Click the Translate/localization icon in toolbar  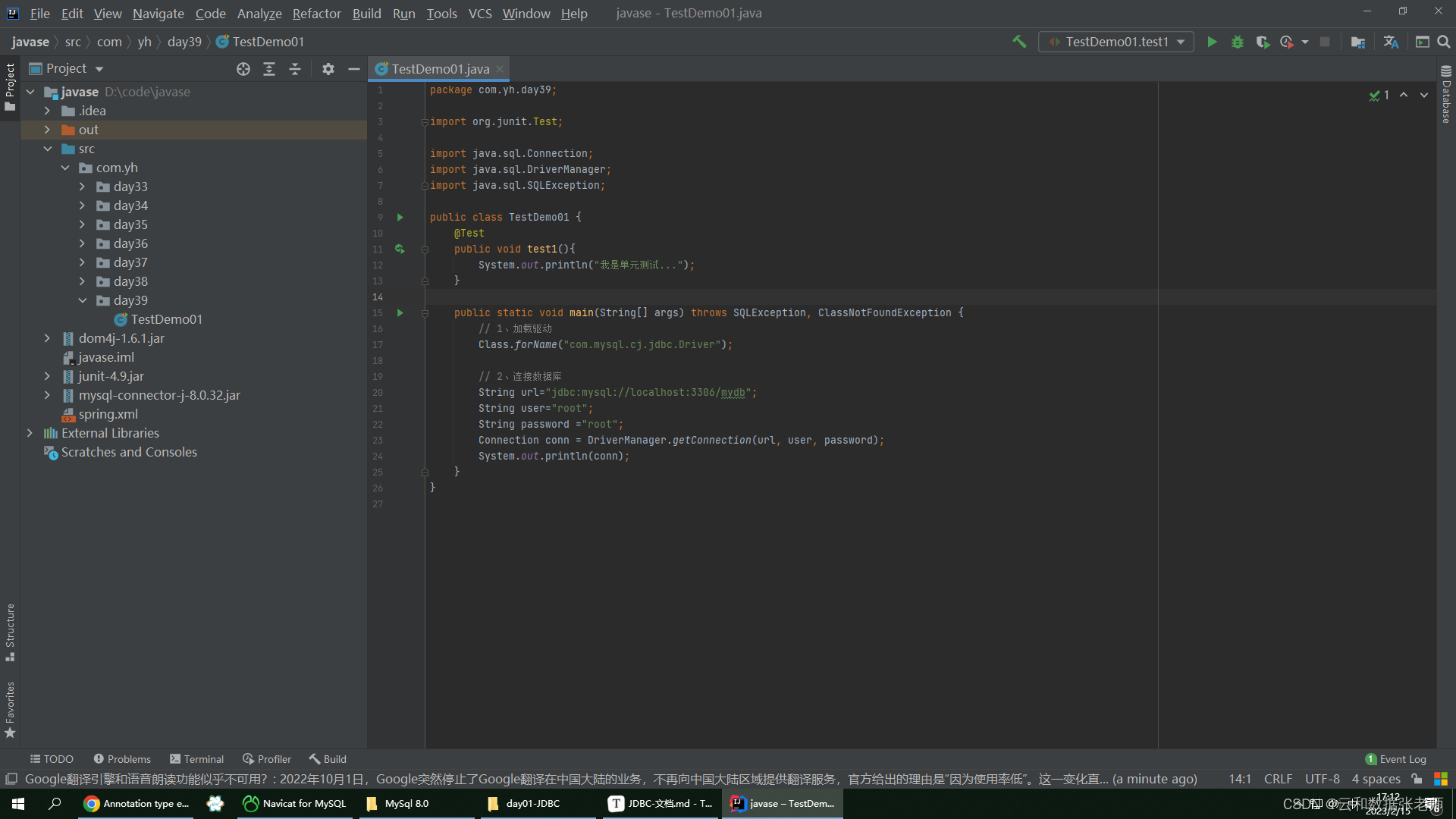pos(1392,42)
